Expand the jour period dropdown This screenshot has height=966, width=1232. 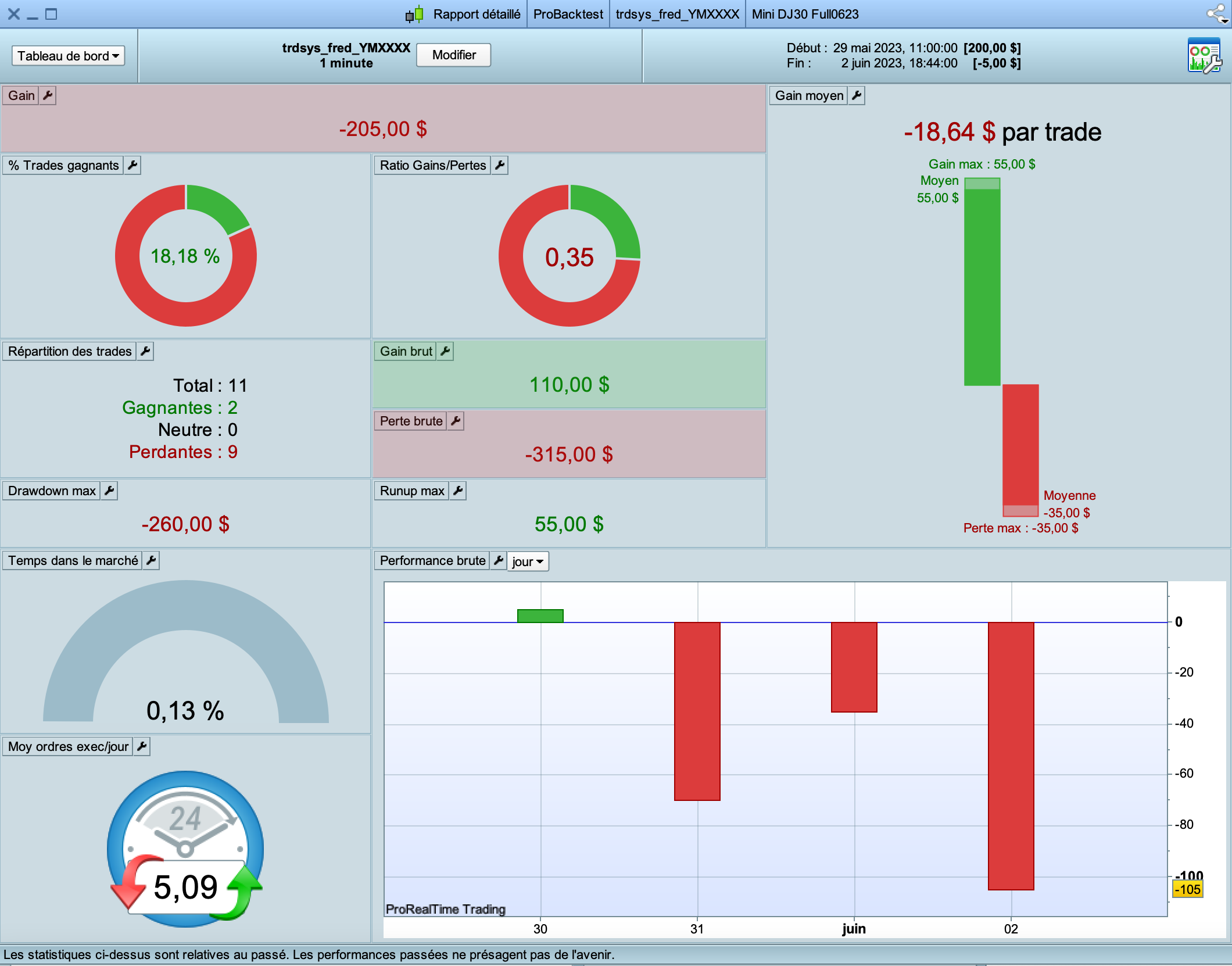(528, 561)
